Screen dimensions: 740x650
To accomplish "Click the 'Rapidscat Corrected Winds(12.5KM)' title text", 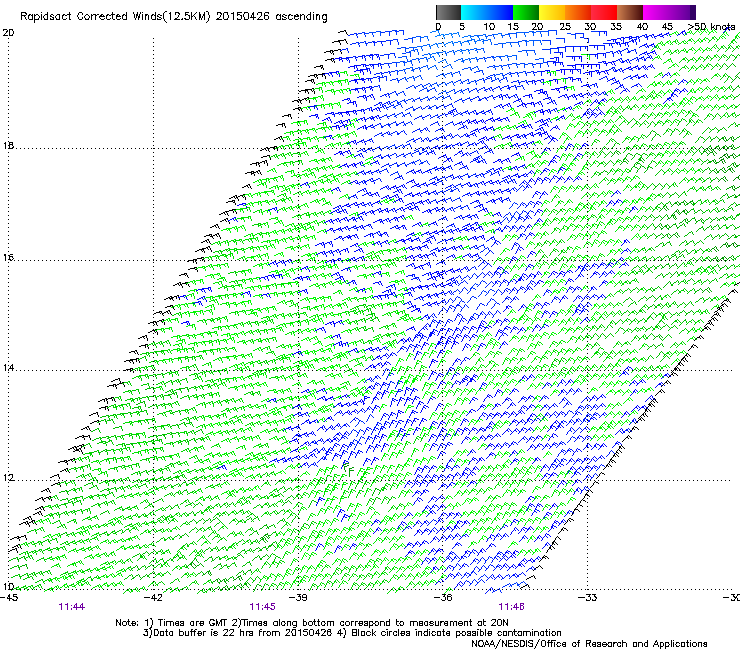I will 115,17.
